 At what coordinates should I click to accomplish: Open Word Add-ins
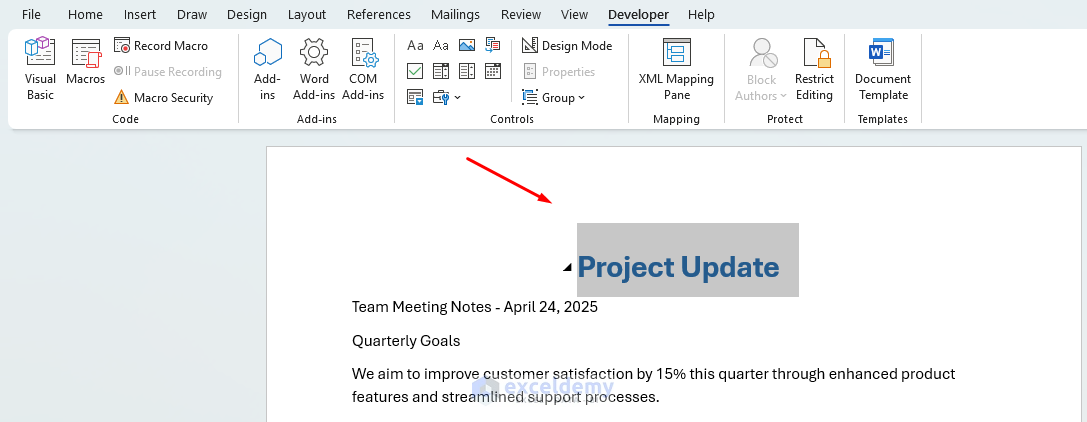click(x=314, y=69)
